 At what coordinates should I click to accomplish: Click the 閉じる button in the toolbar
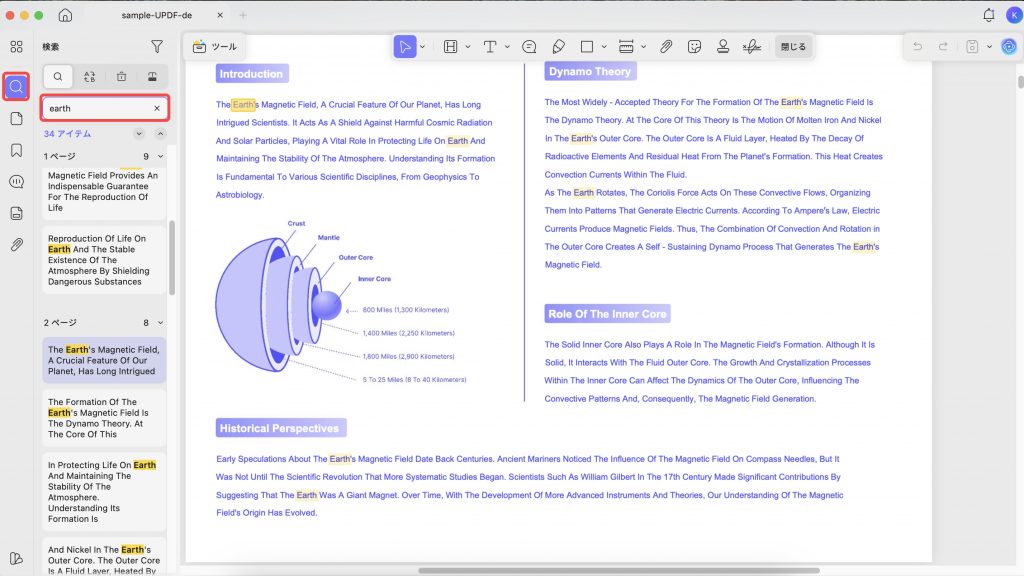(793, 46)
